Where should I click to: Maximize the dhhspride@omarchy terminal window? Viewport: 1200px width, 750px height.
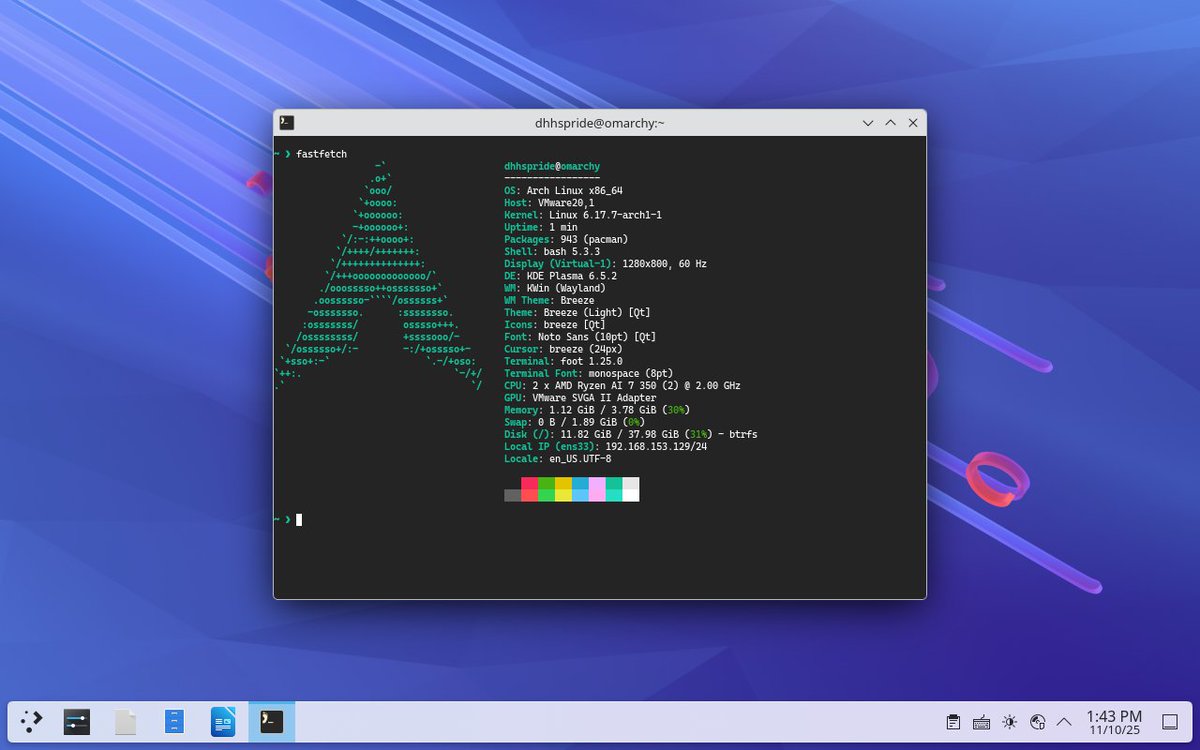(890, 122)
